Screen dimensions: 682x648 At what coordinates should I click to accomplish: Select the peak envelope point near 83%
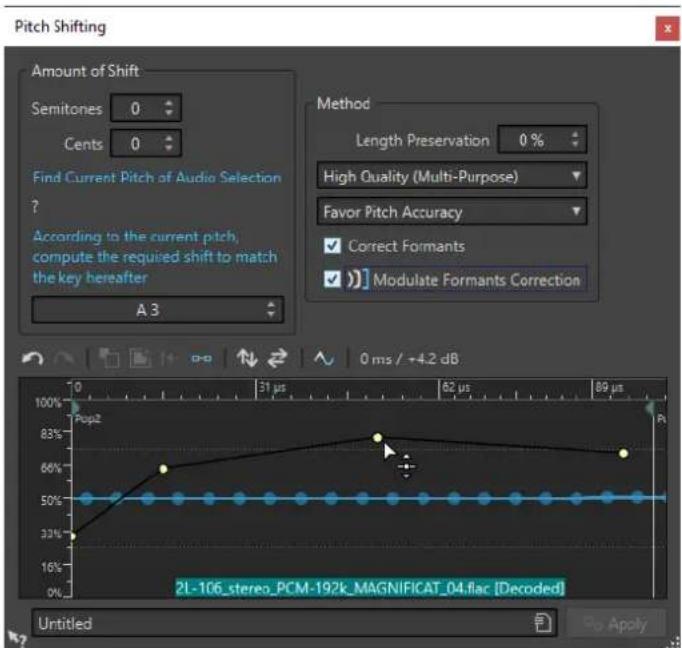378,438
